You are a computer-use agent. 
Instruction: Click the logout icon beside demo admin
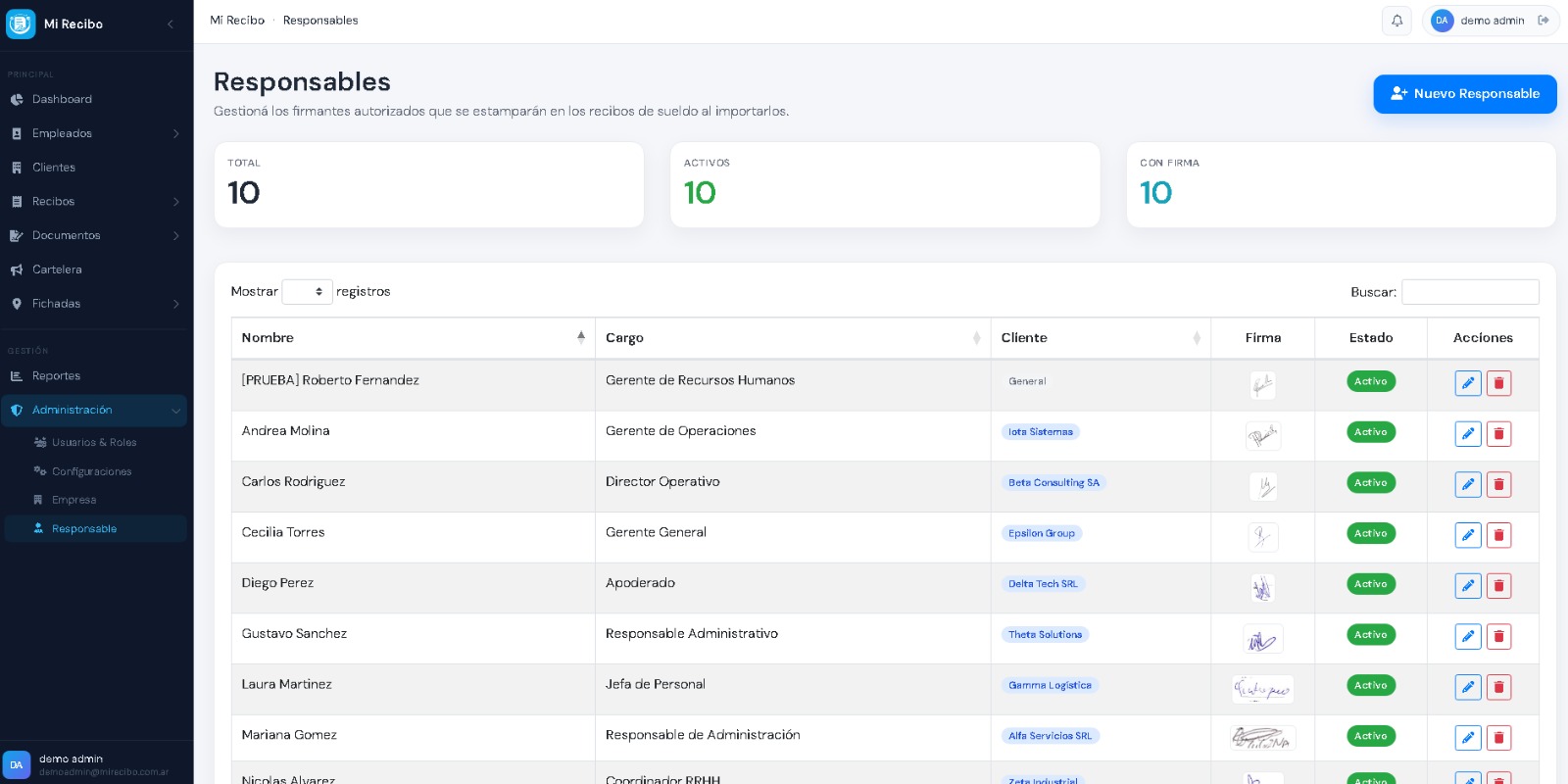[x=1543, y=21]
